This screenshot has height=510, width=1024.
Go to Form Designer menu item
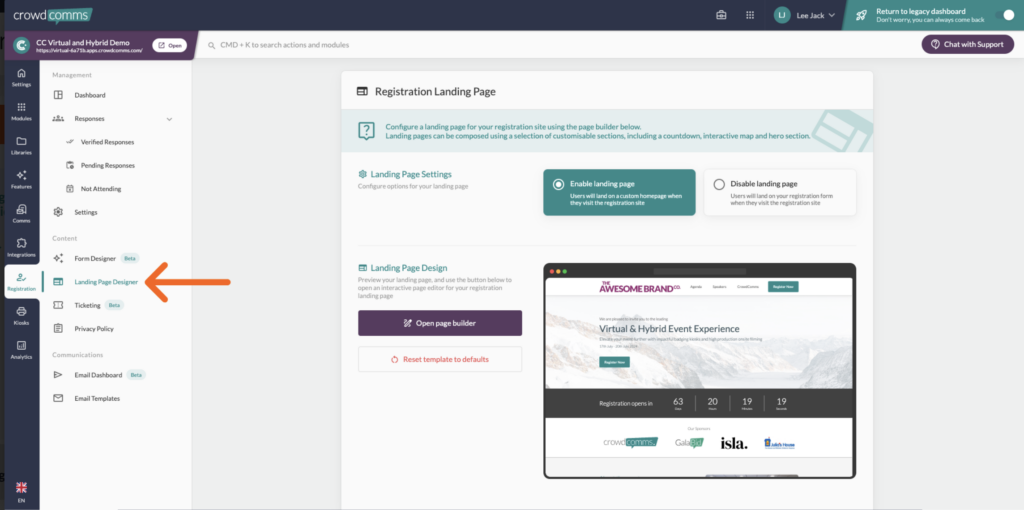coord(95,258)
